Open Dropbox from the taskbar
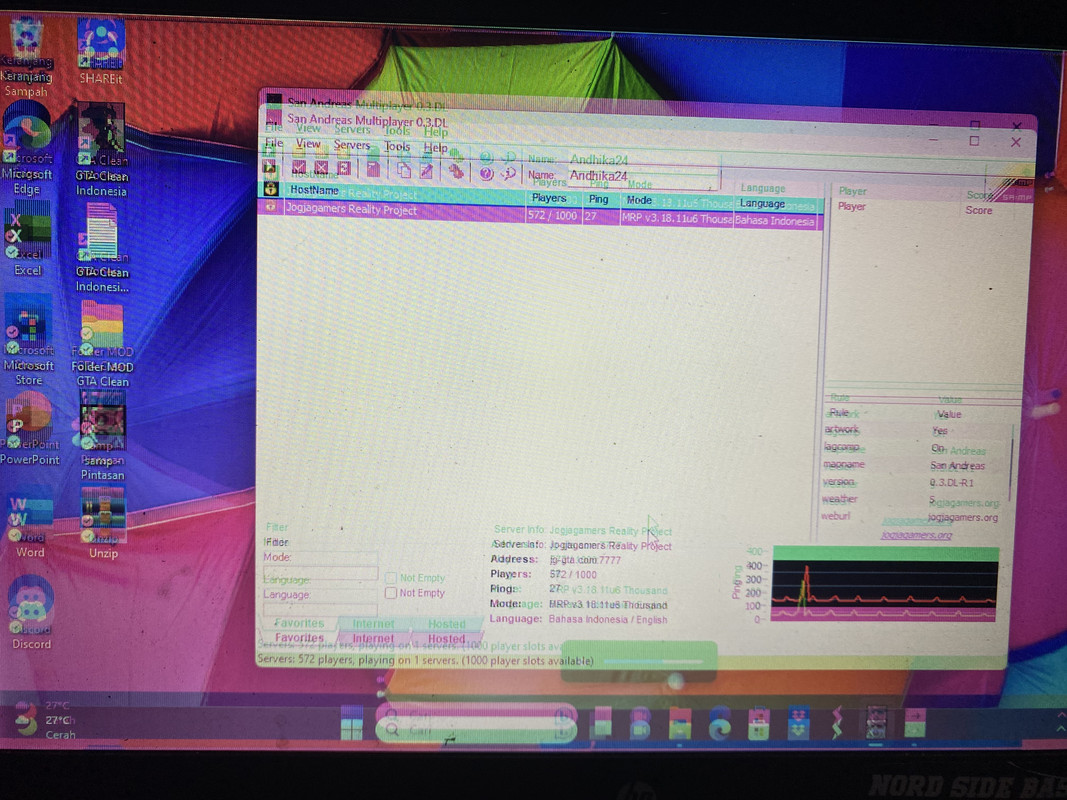Viewport: 1067px width, 800px height. tap(798, 725)
